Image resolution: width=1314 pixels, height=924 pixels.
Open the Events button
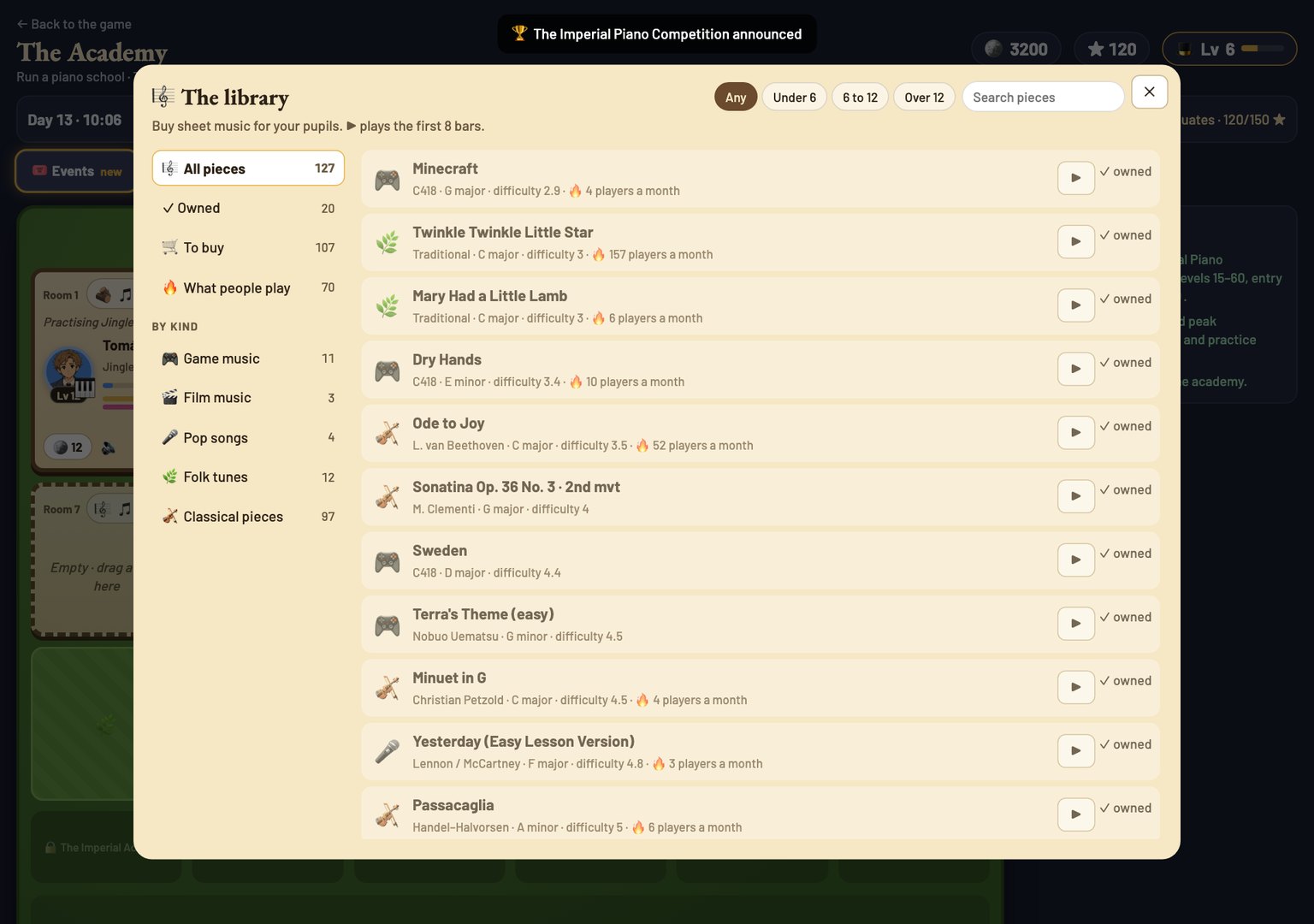[x=77, y=171]
